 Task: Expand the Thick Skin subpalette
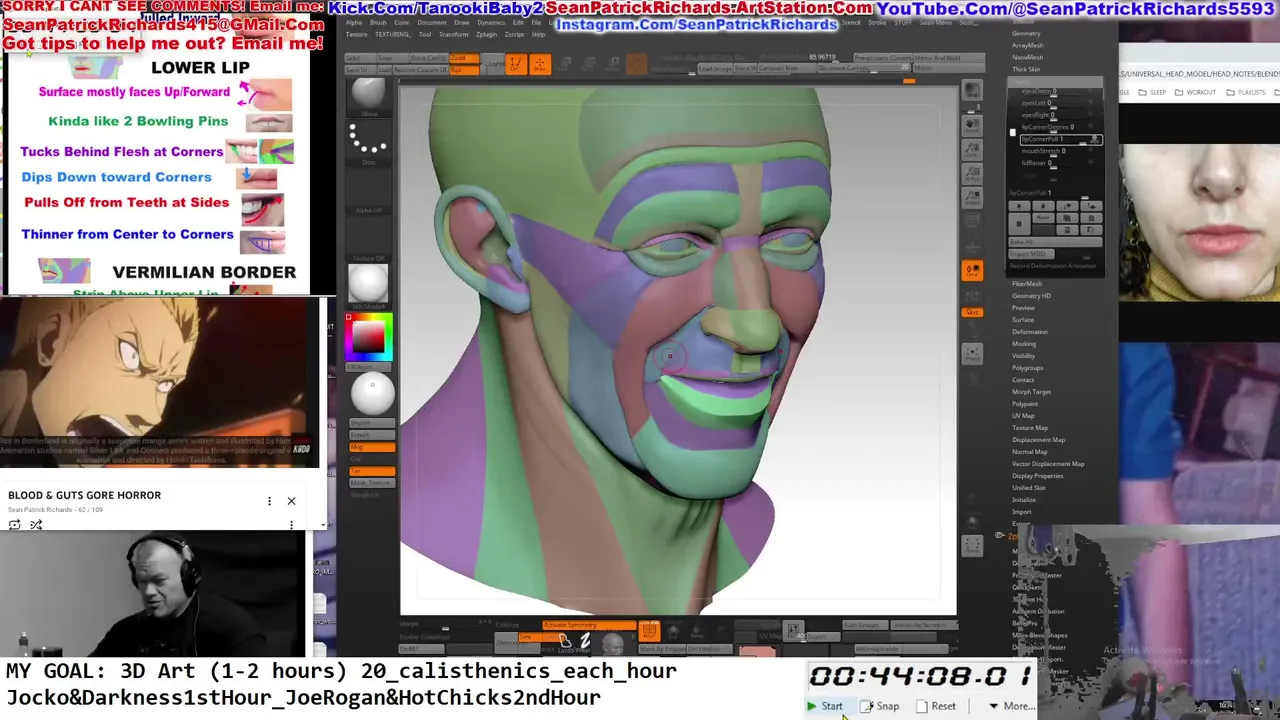pyautogui.click(x=1026, y=69)
